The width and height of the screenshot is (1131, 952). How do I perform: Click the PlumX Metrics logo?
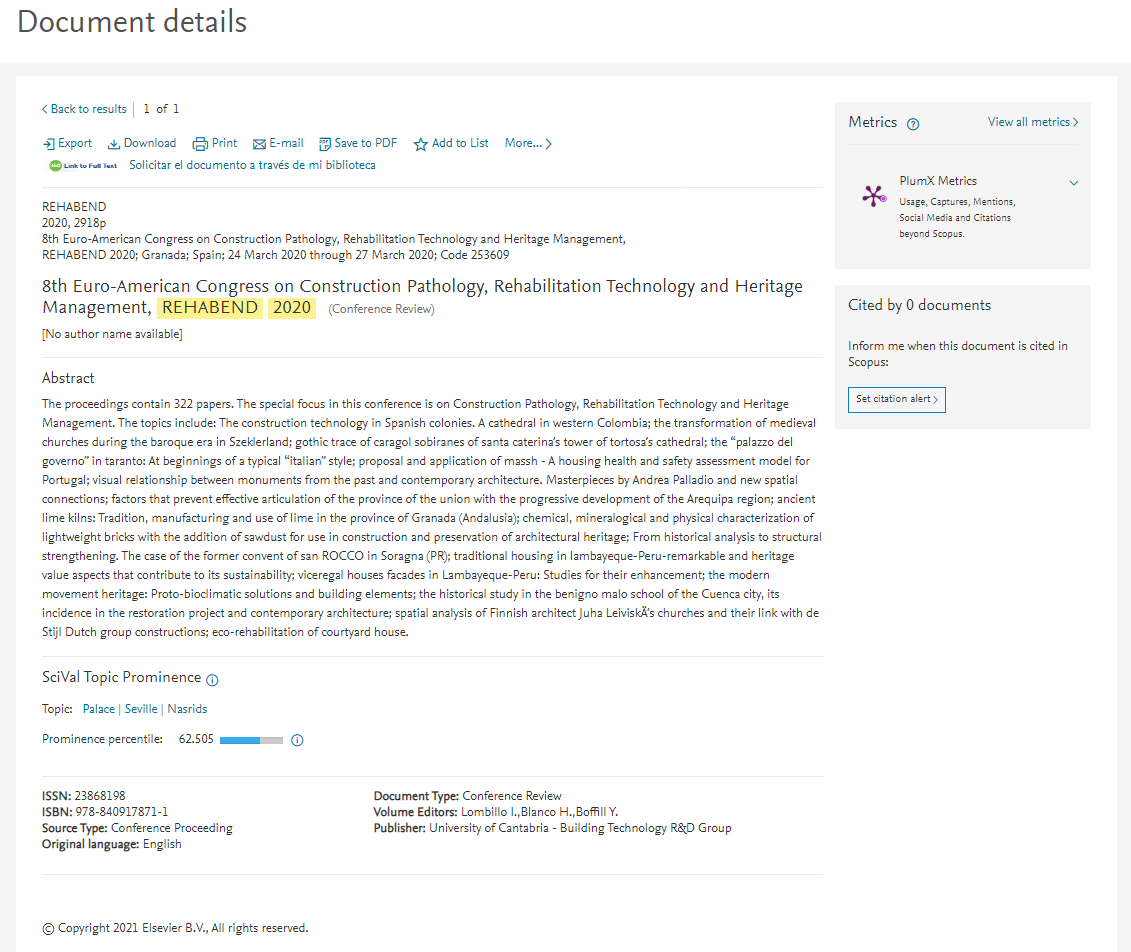[874, 195]
